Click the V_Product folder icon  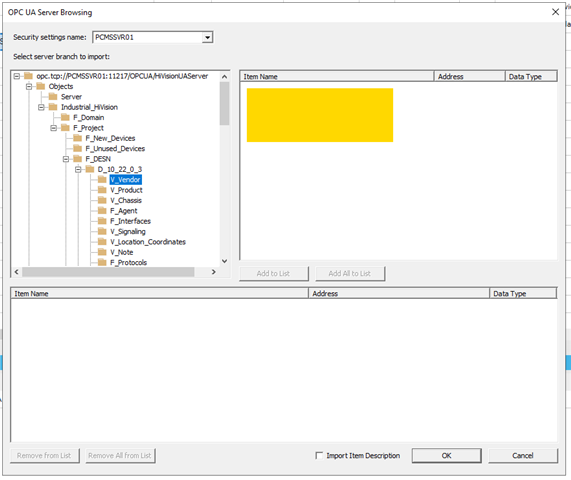click(102, 190)
